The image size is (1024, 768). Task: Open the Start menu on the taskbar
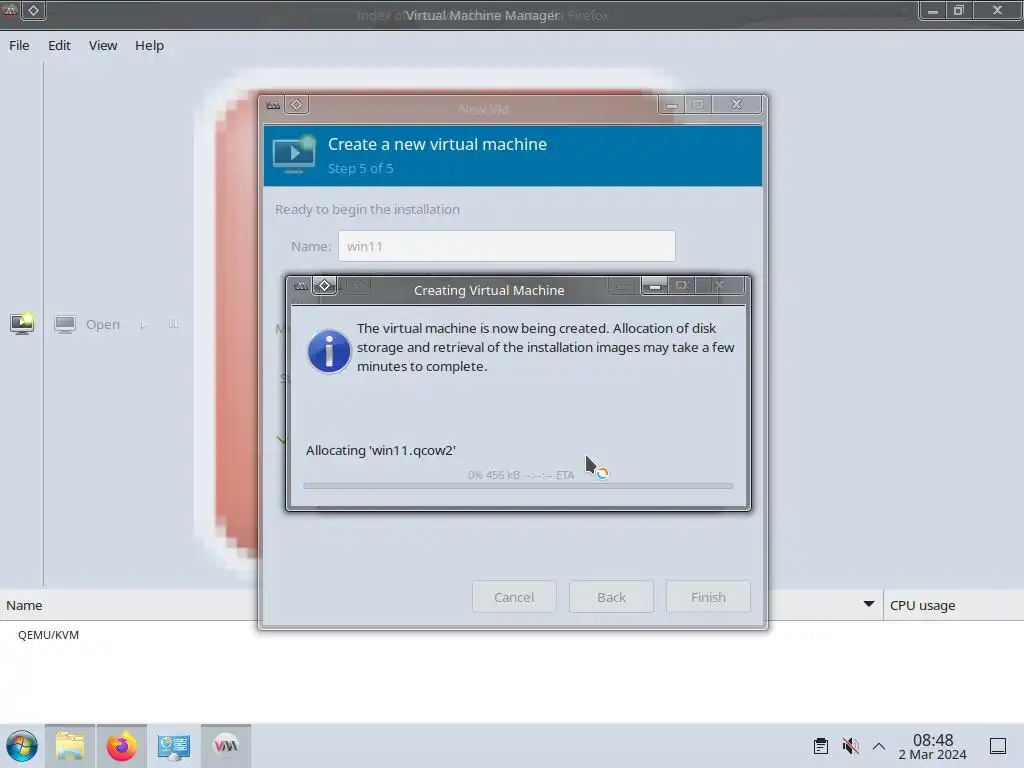tap(22, 746)
